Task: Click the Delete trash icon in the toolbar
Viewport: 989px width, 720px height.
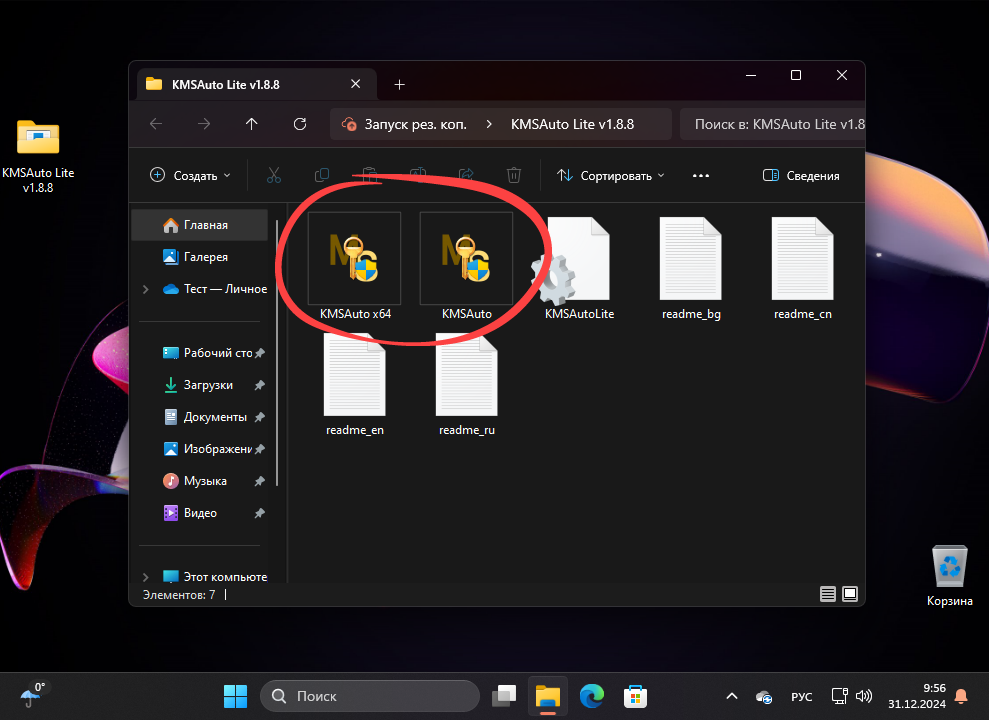Action: (x=513, y=175)
